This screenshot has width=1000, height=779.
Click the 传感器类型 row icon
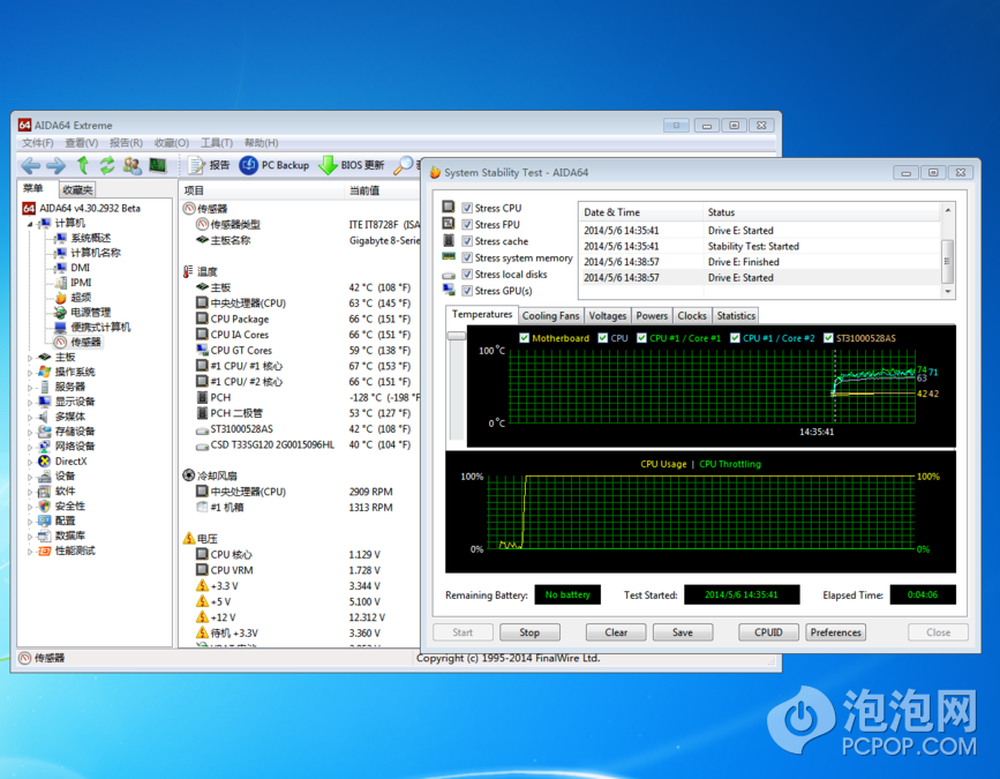click(x=202, y=224)
